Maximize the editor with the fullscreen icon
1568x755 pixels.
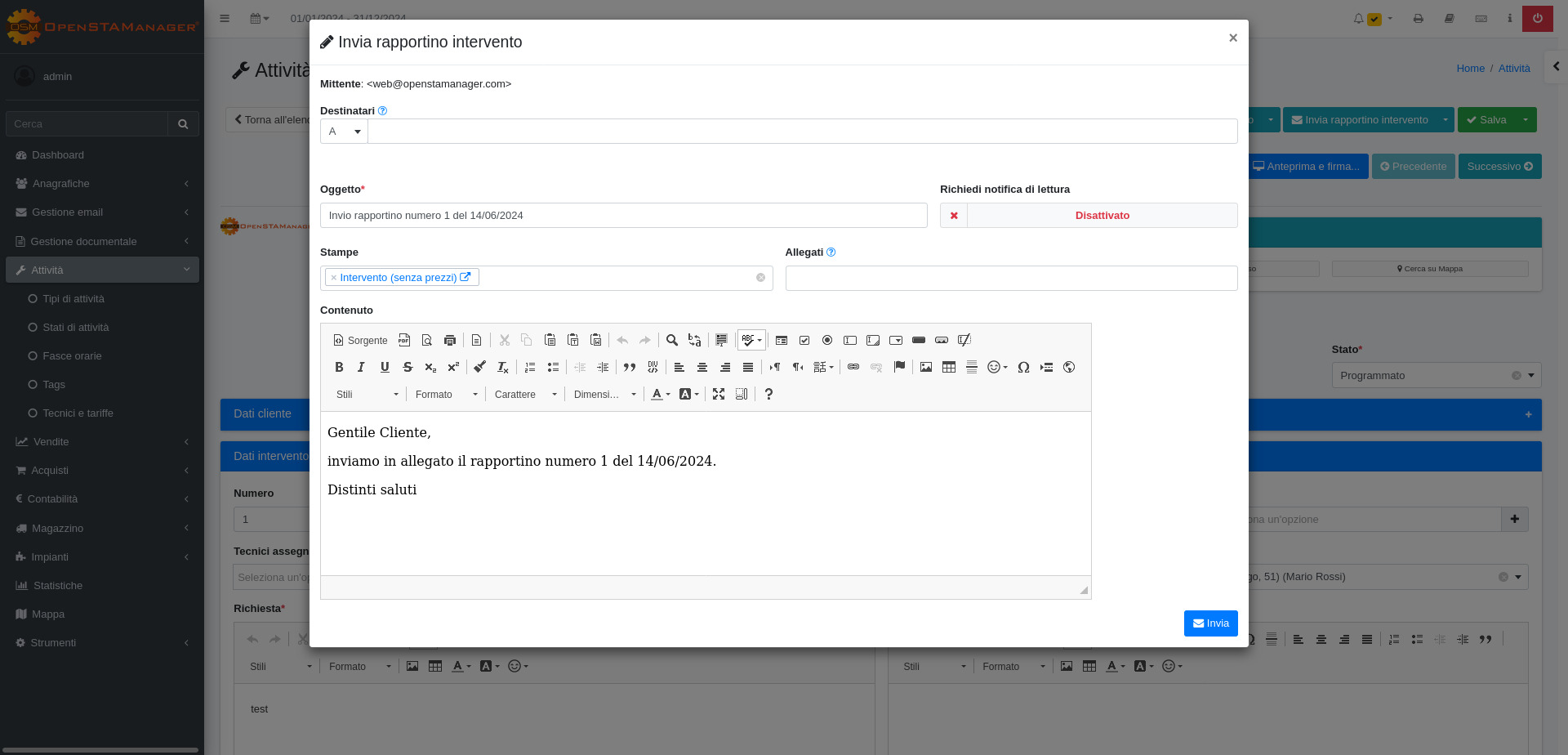point(719,395)
